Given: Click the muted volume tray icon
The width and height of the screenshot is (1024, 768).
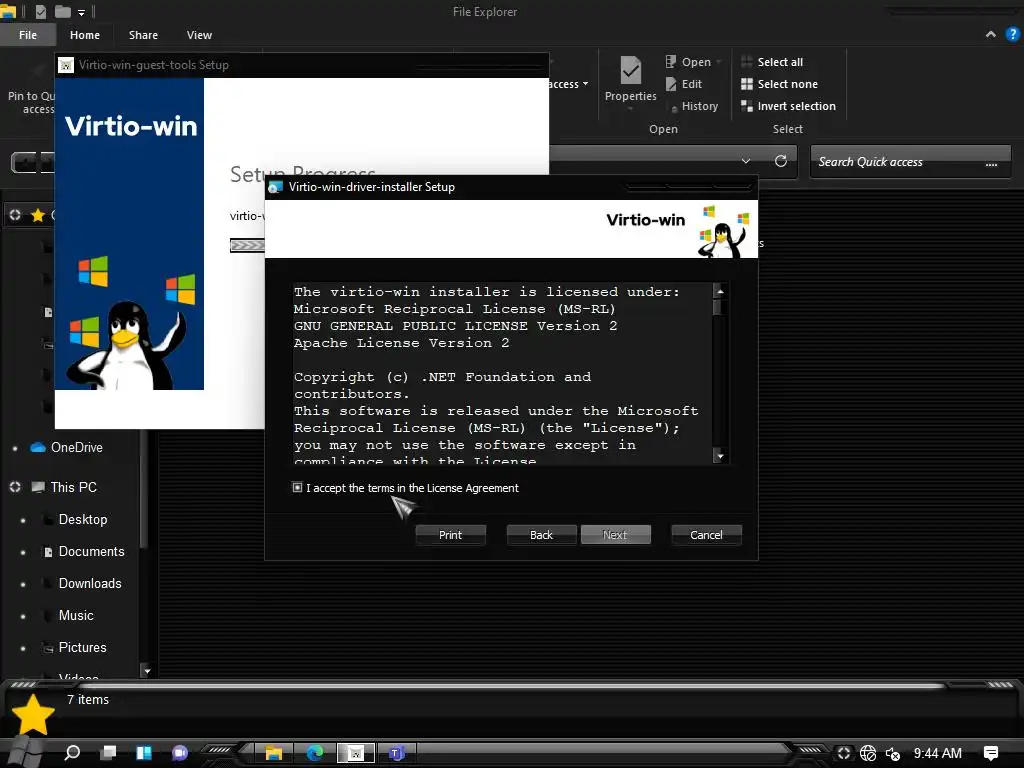Looking at the screenshot, I should tap(893, 754).
